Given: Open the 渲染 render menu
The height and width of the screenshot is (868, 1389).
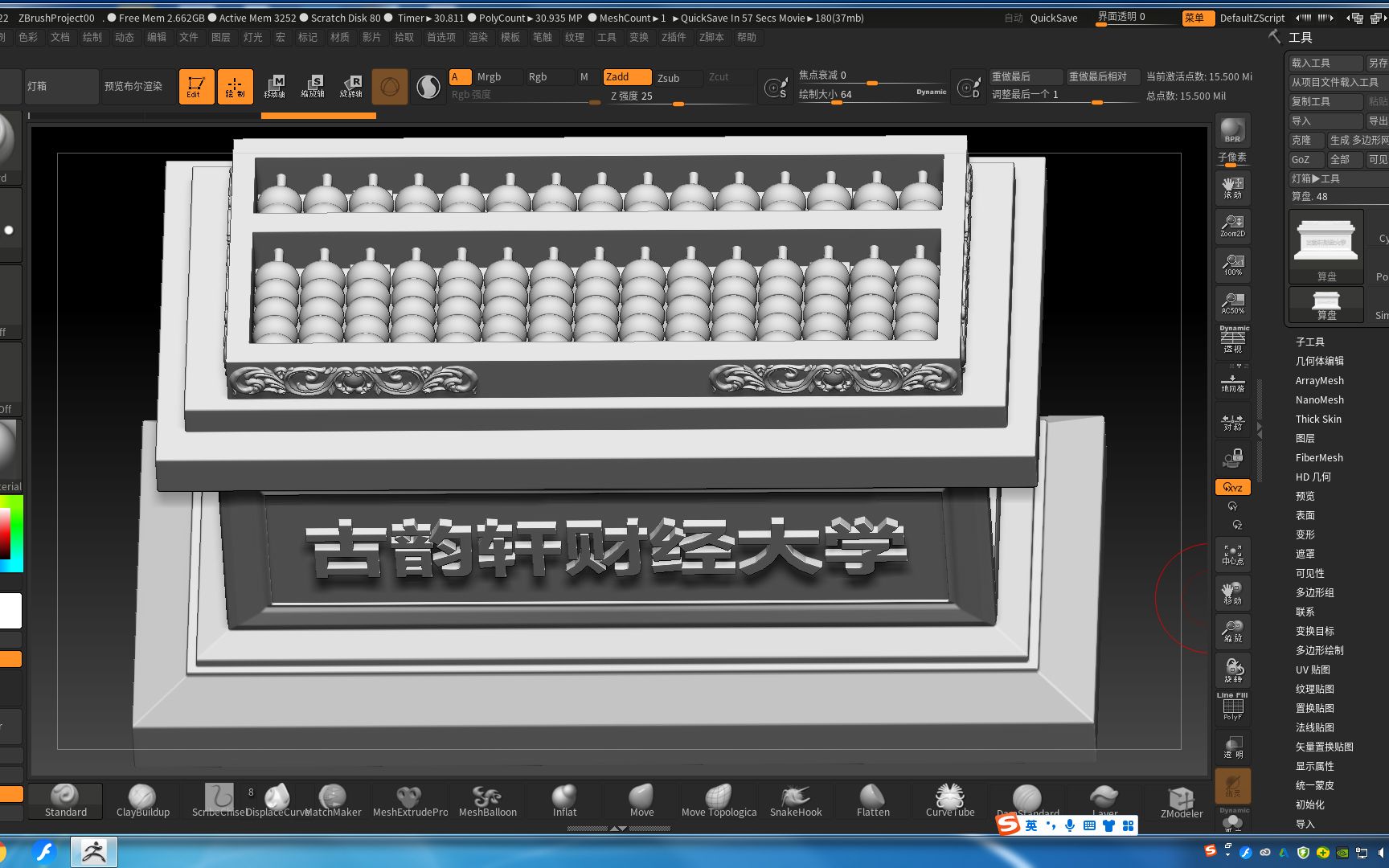Looking at the screenshot, I should [478, 37].
